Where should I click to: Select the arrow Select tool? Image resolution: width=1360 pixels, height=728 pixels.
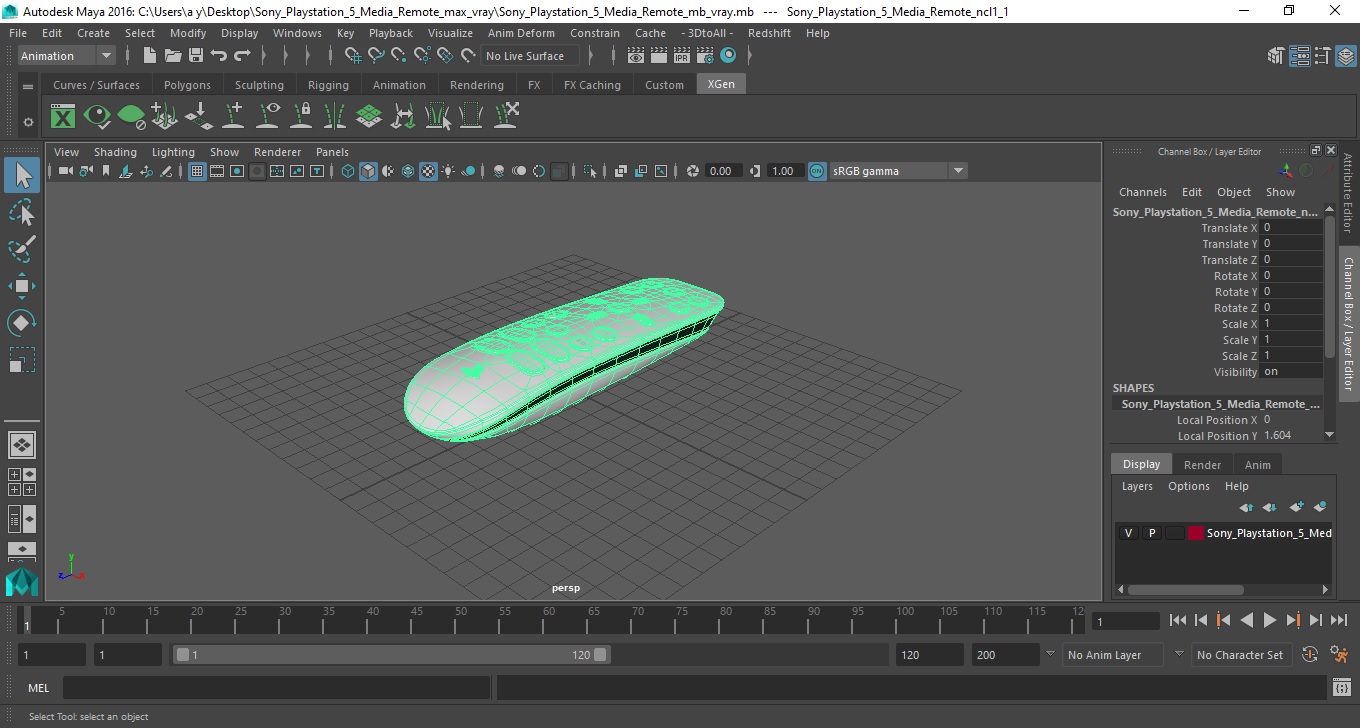[x=22, y=175]
